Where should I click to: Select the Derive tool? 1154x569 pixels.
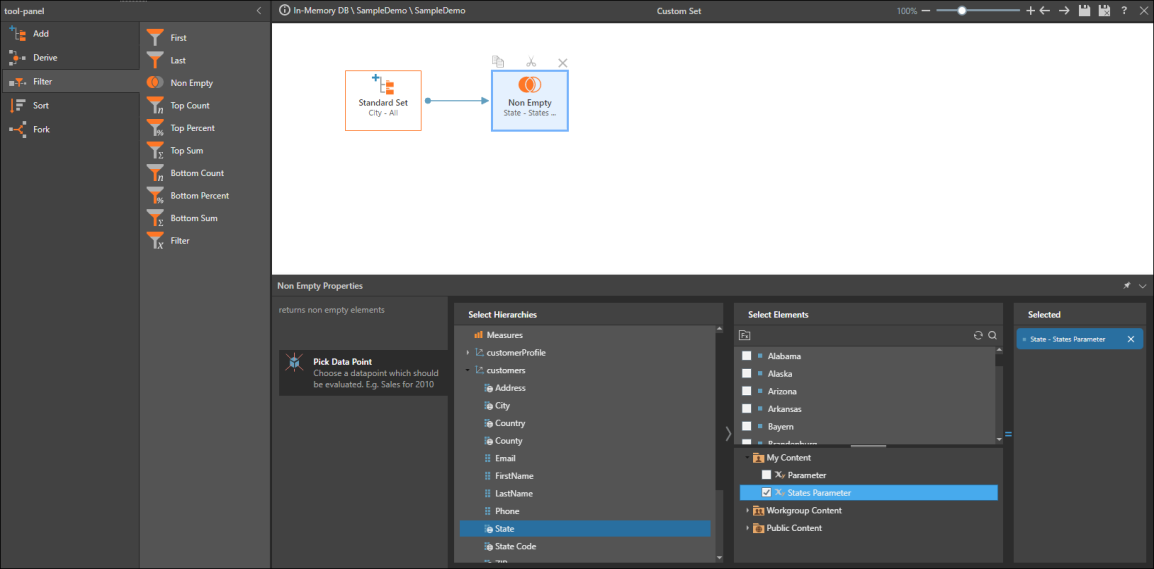click(70, 57)
